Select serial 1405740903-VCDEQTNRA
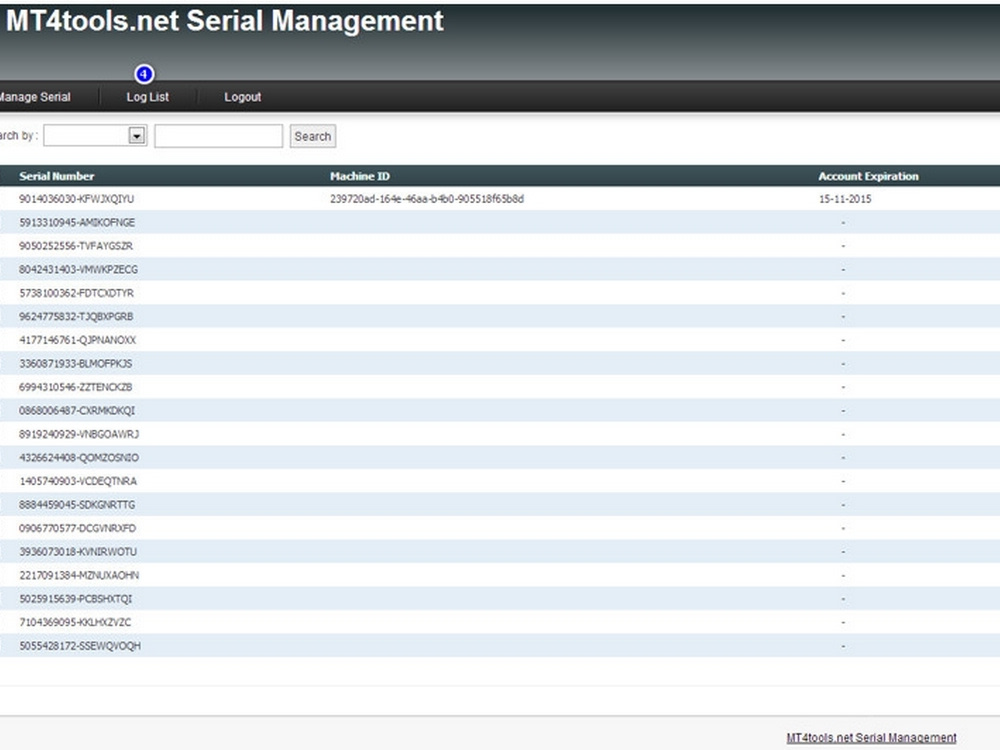Image resolution: width=1000 pixels, height=750 pixels. [78, 482]
